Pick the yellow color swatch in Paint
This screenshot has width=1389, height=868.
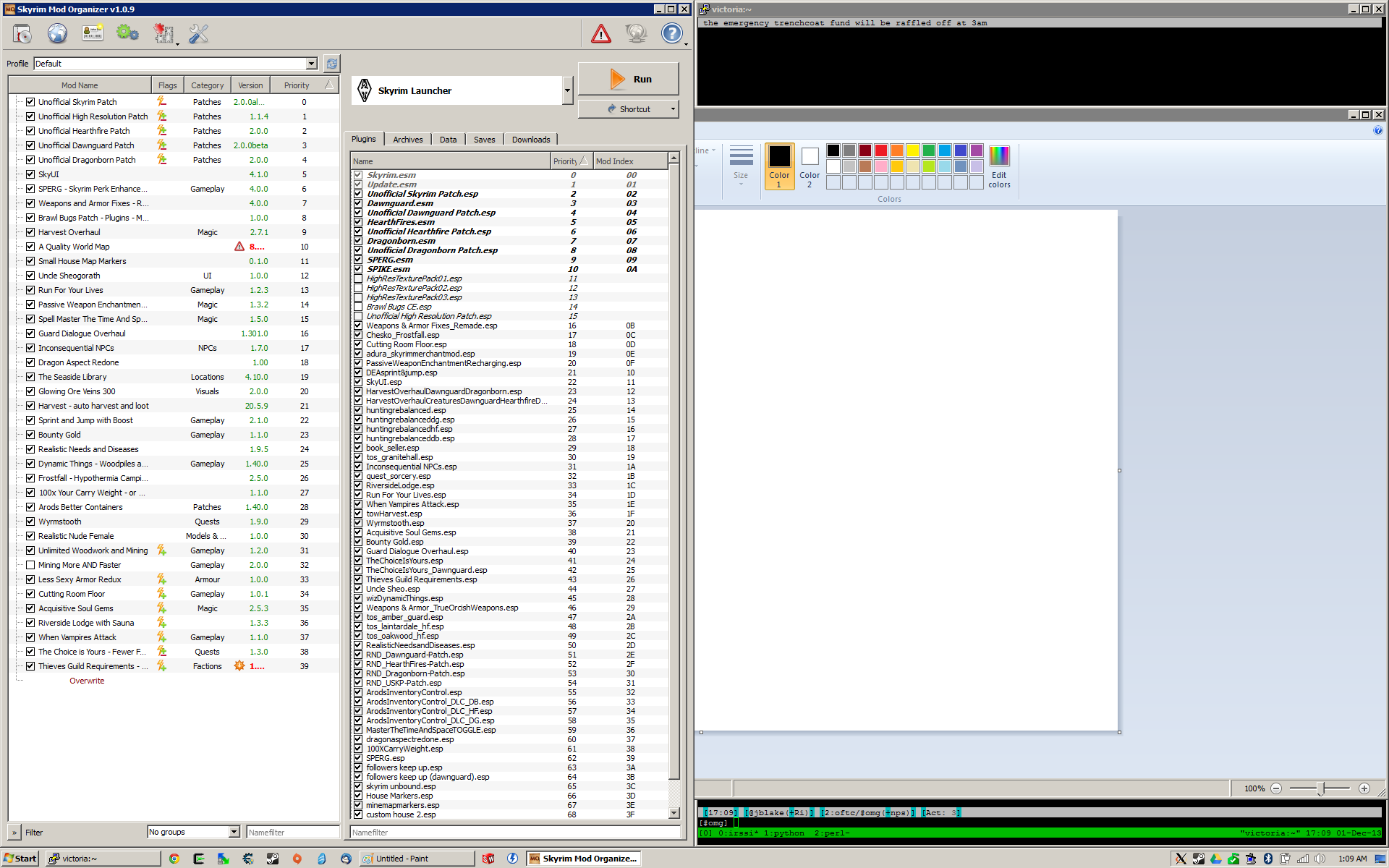(912, 150)
